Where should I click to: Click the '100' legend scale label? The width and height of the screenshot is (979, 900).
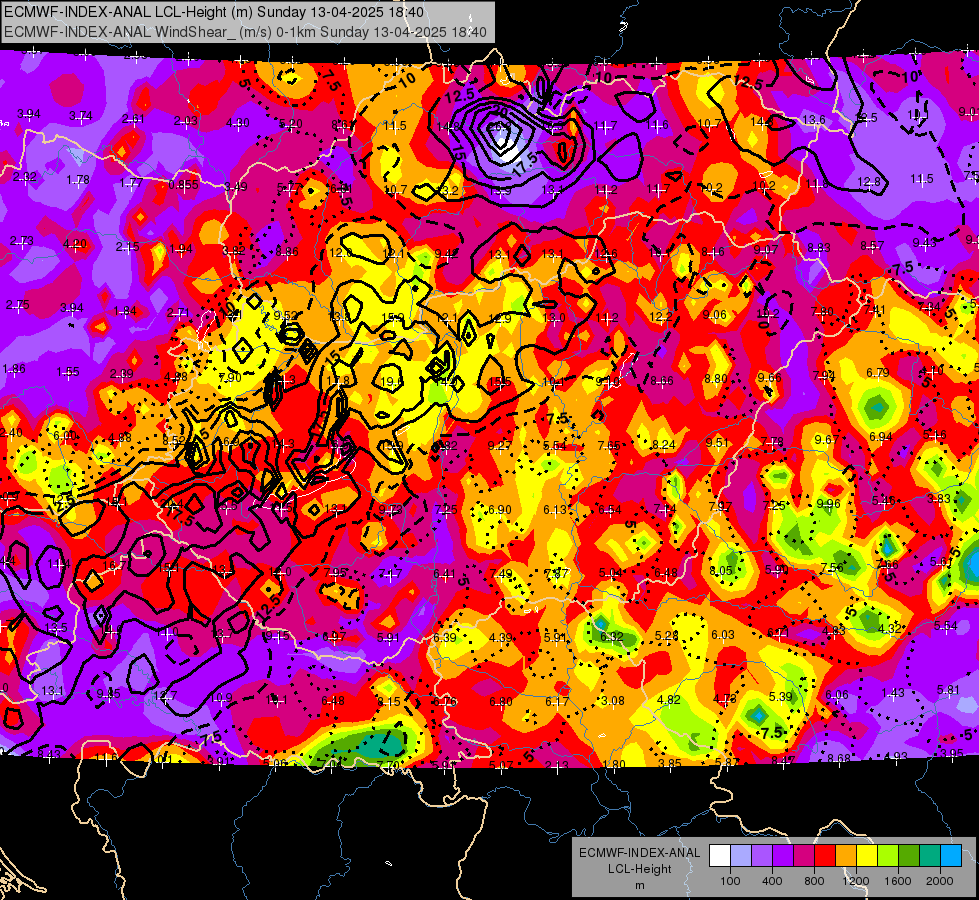[730, 881]
